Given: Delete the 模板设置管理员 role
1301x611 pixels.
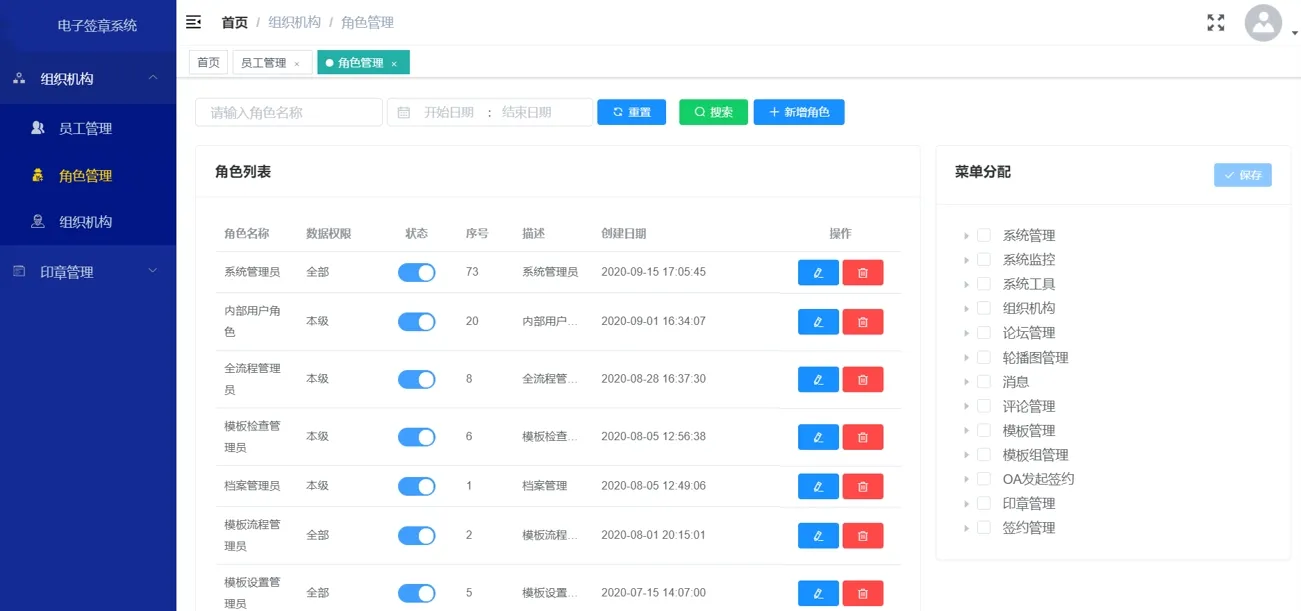Looking at the screenshot, I should [863, 593].
